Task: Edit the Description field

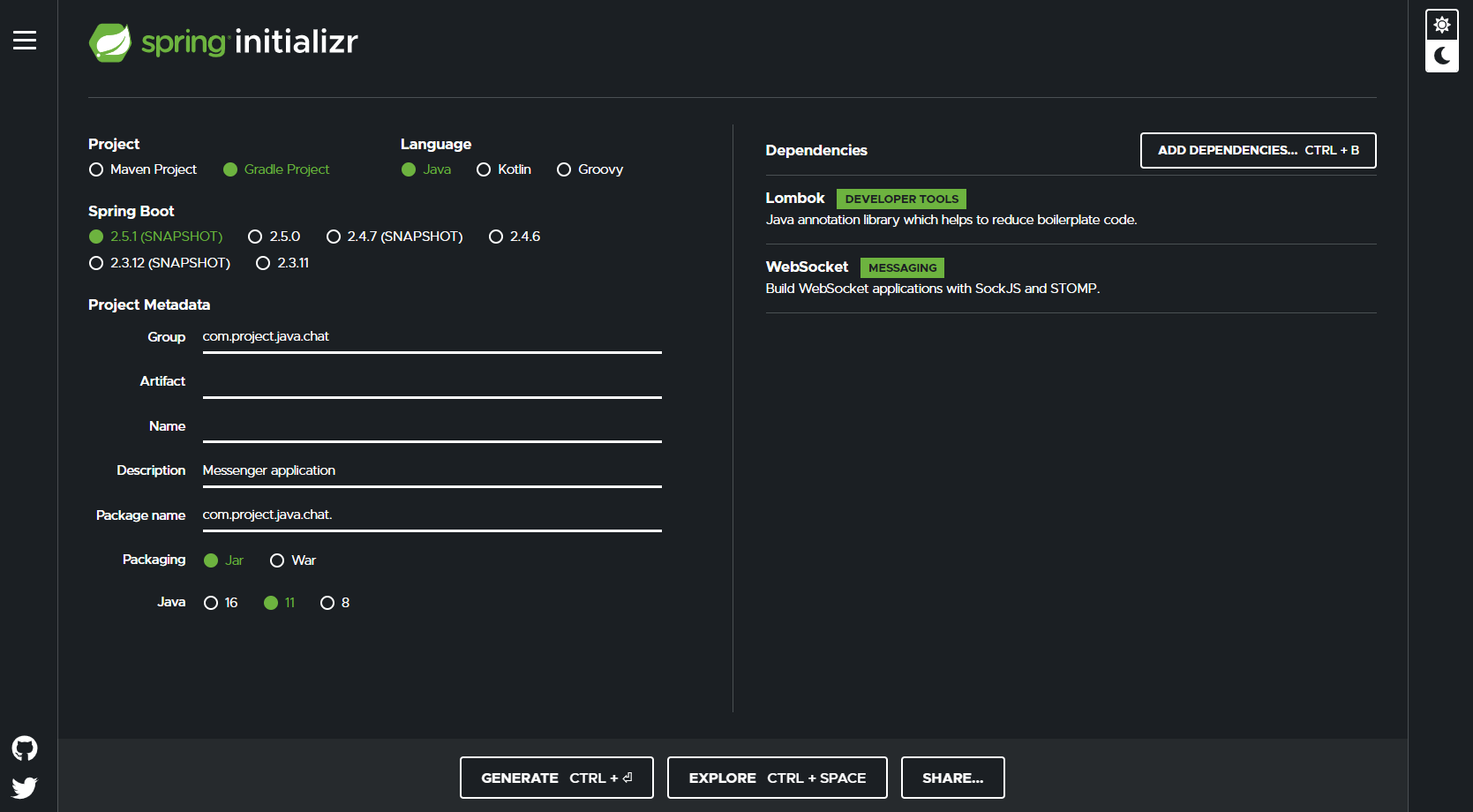Action: click(432, 471)
